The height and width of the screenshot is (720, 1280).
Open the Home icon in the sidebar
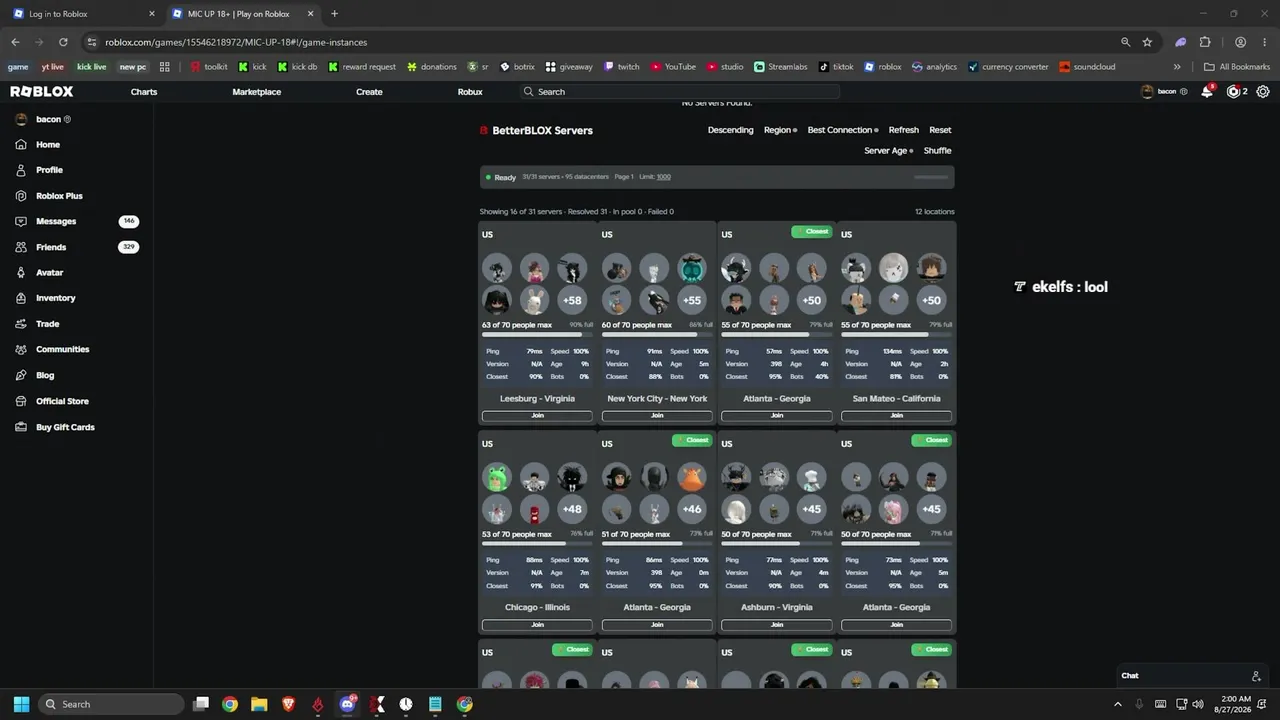[21, 145]
